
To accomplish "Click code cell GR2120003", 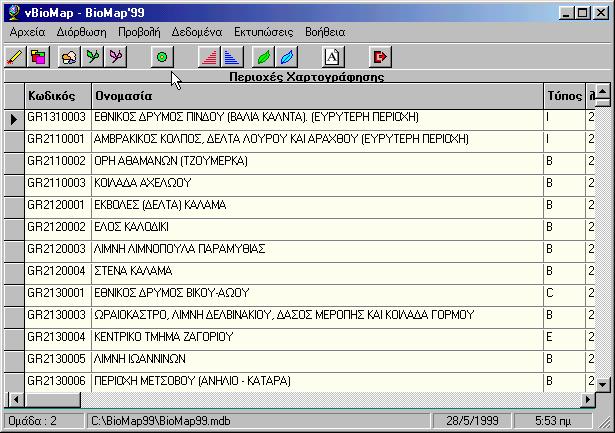I will pos(58,251).
